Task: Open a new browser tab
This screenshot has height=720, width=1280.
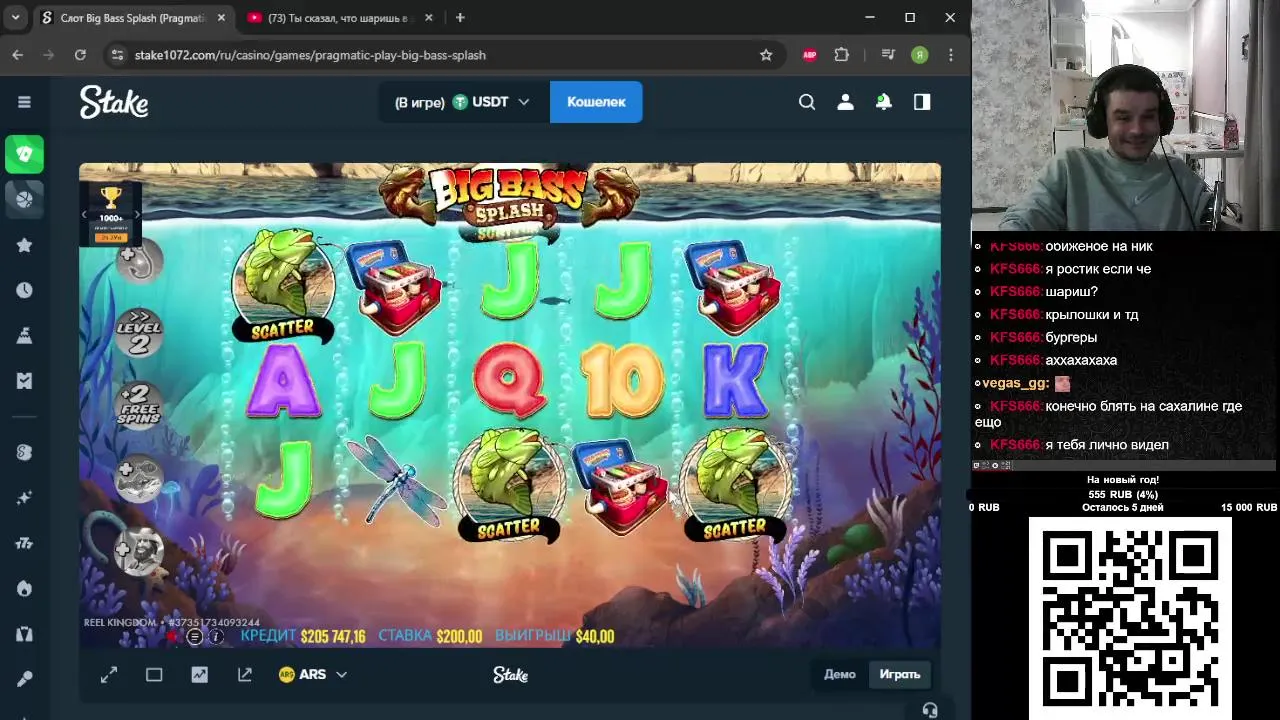Action: pos(460,18)
